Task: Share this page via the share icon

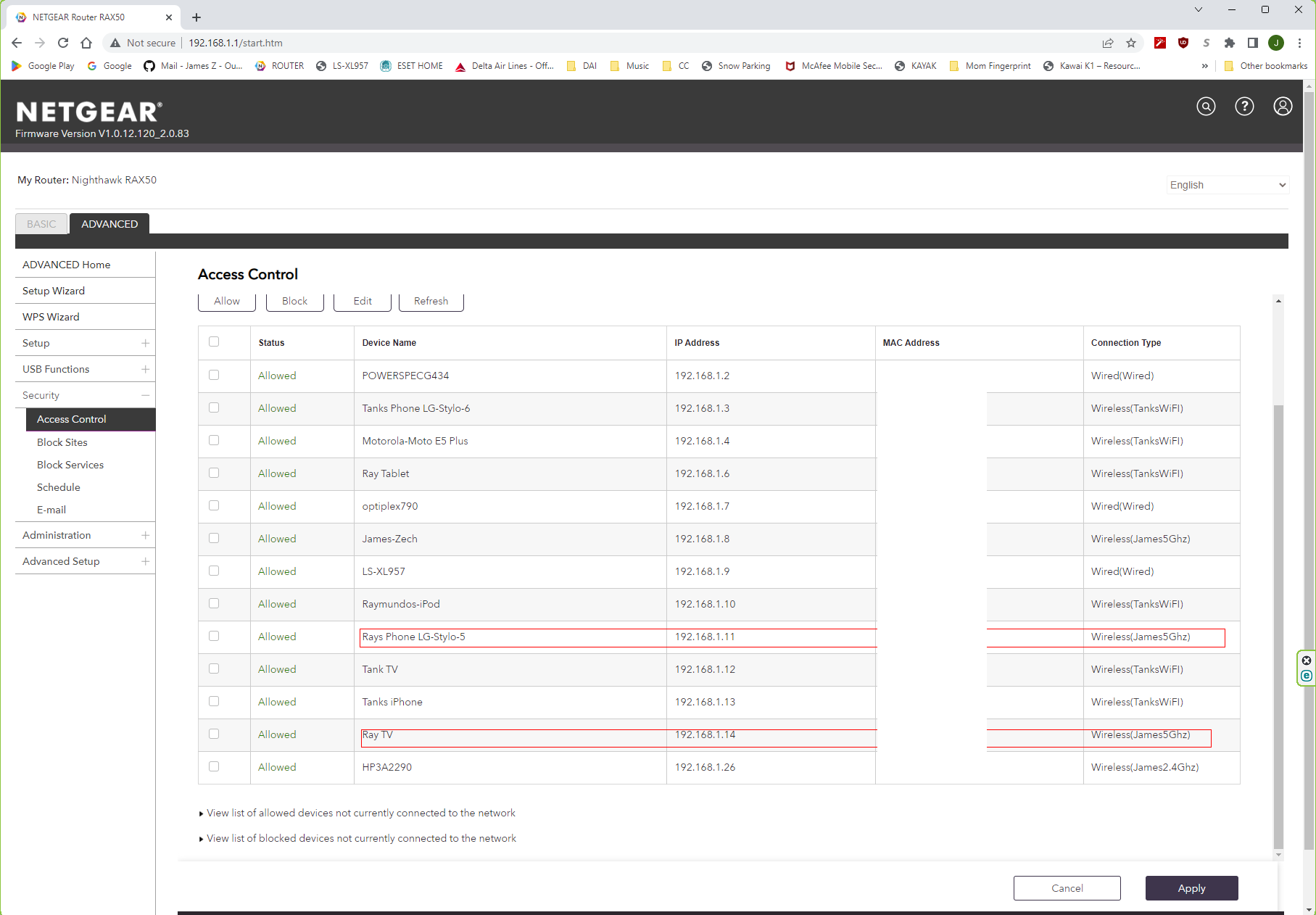Action: point(1108,43)
